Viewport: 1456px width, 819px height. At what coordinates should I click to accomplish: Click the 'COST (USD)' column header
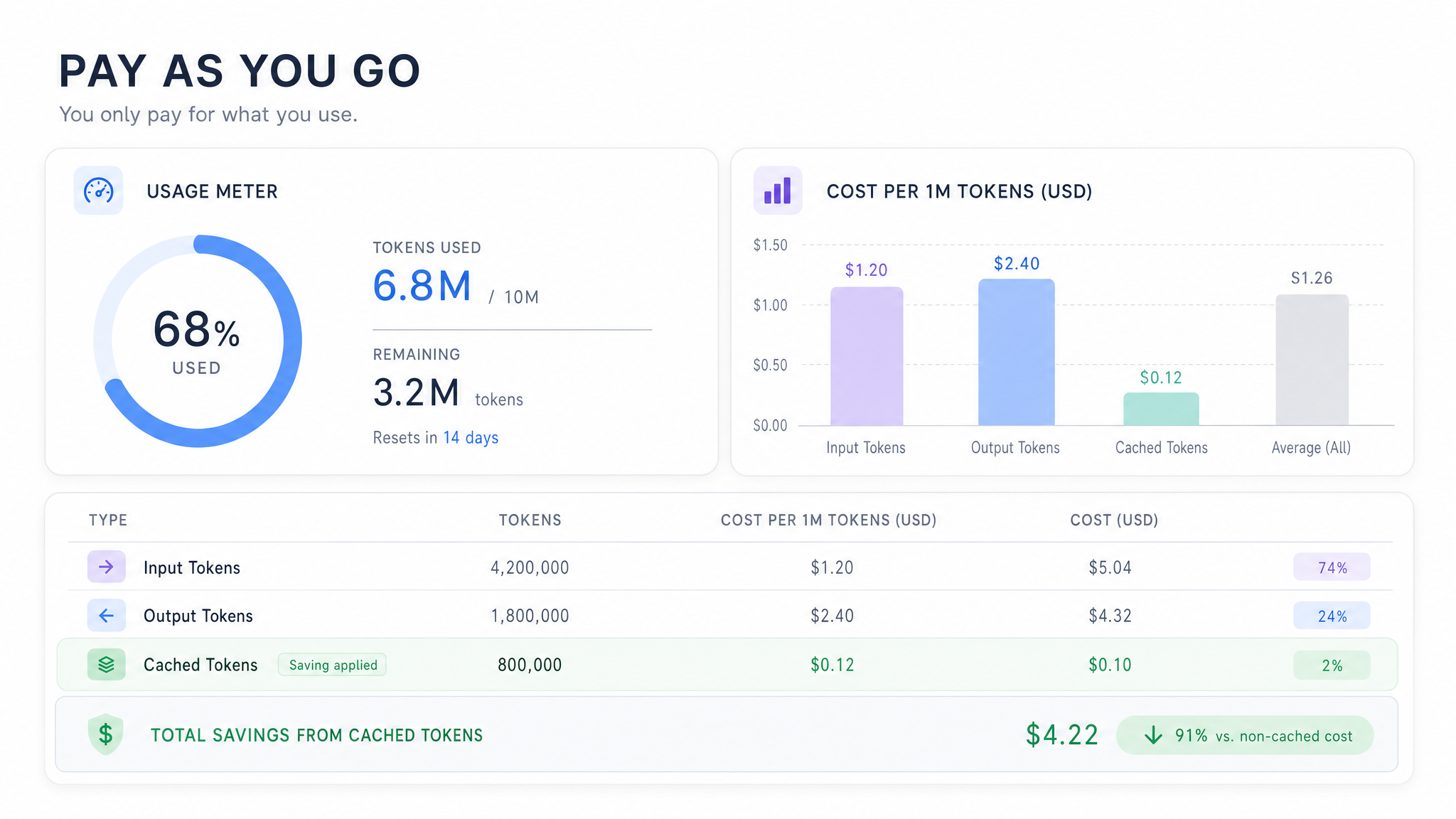click(1114, 520)
